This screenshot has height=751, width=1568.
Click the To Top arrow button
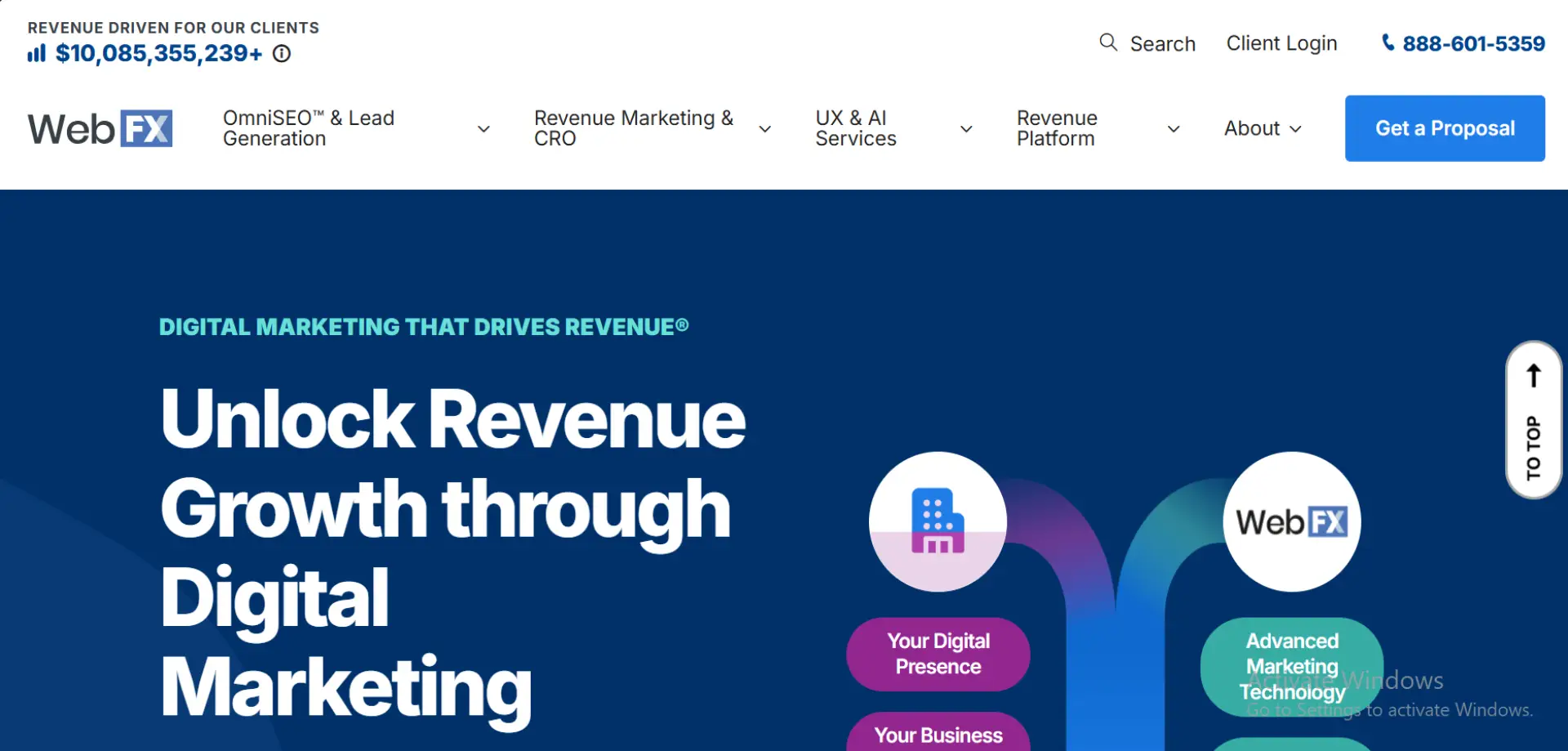(1534, 419)
